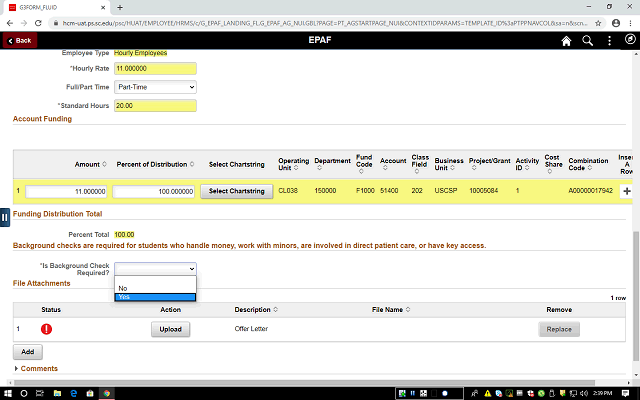Select blank option in background check list

pyautogui.click(x=155, y=280)
